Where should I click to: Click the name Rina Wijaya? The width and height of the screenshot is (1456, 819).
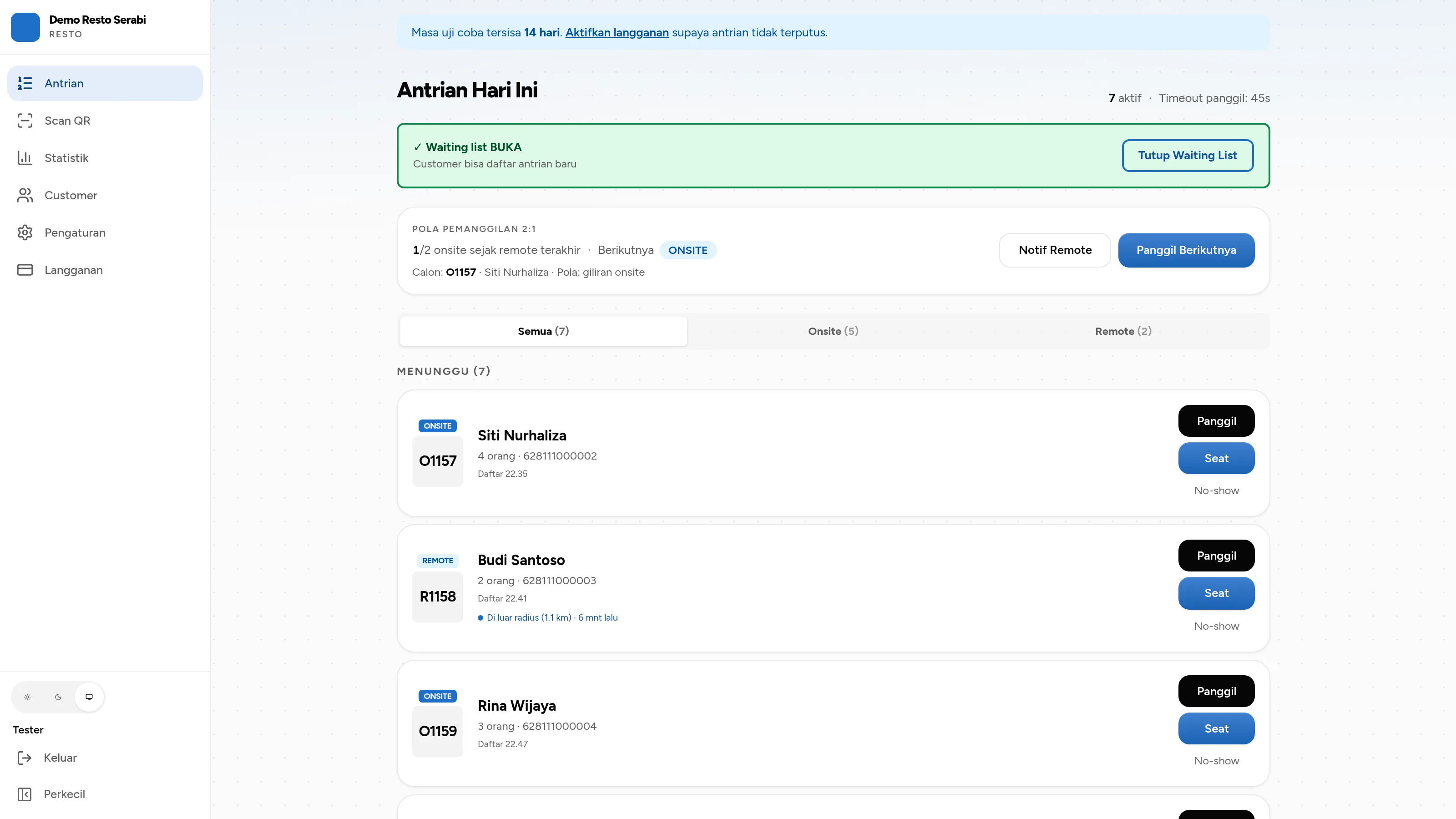(516, 705)
